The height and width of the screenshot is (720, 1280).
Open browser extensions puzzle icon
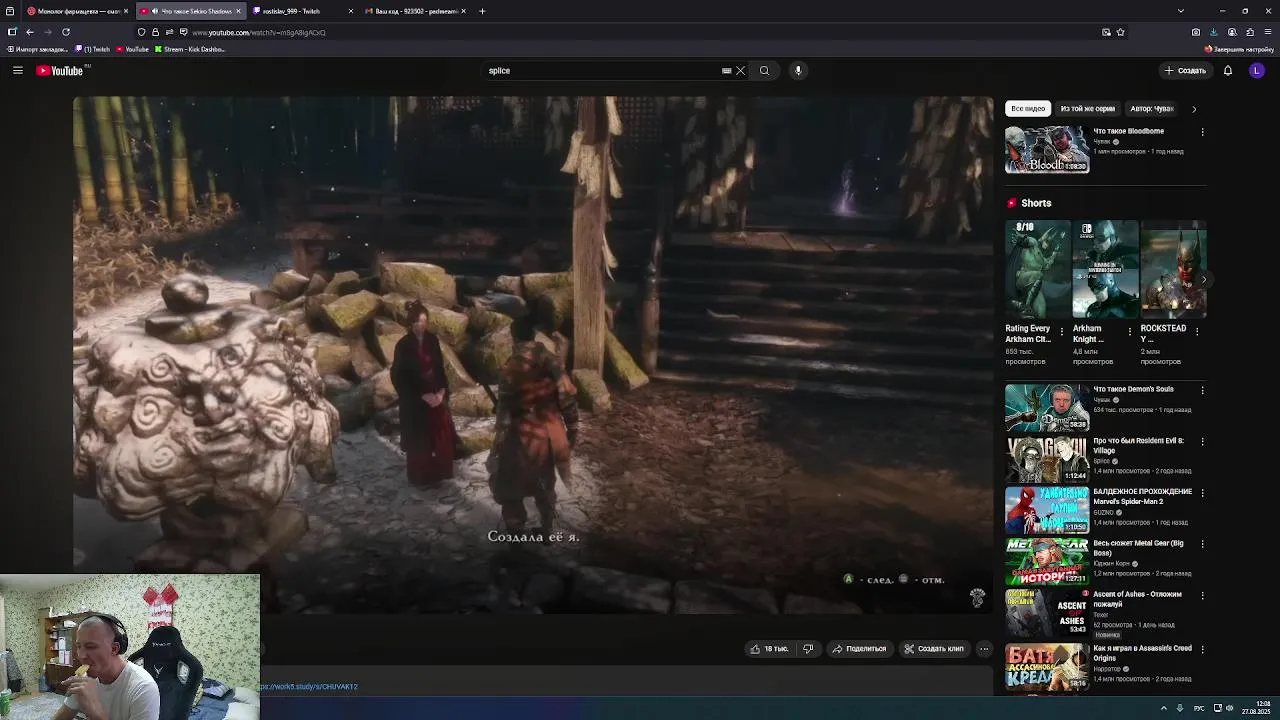pos(1249,32)
